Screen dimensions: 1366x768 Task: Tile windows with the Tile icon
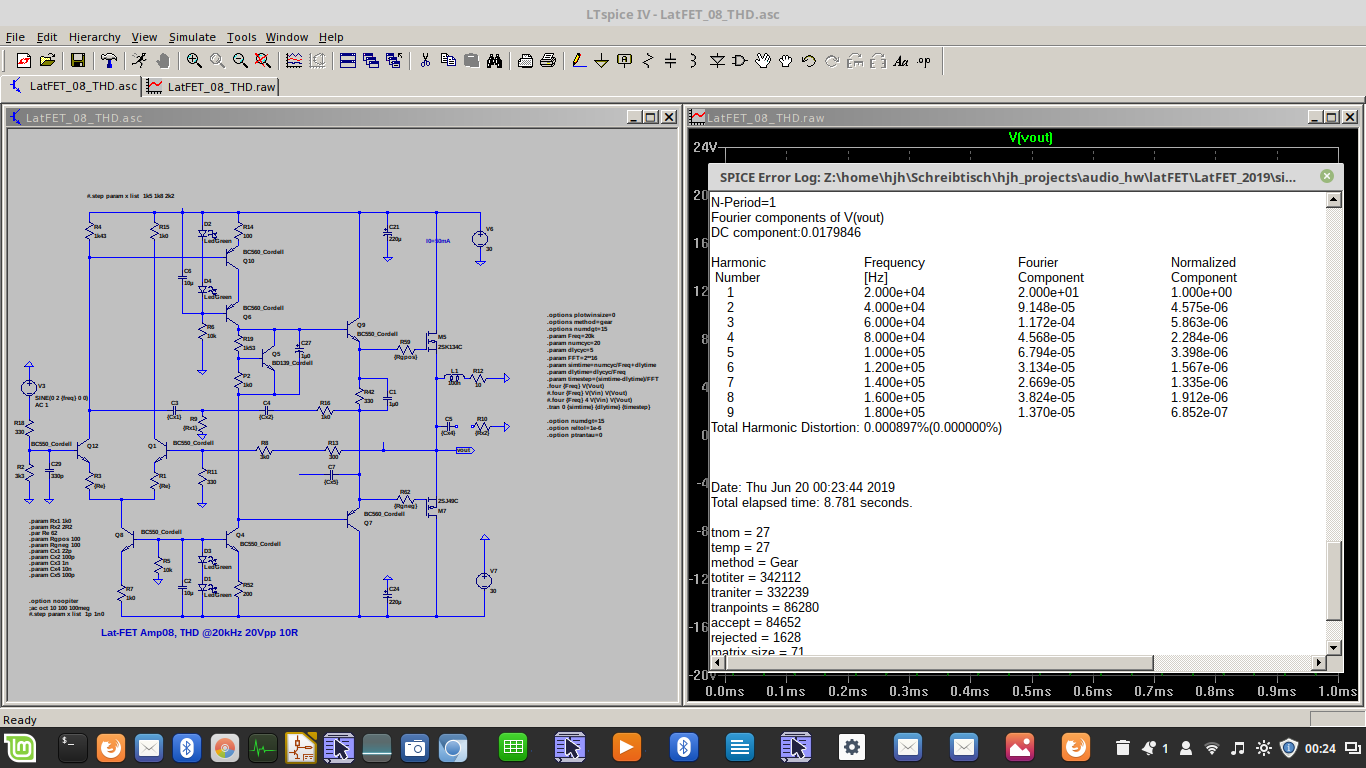coord(348,61)
